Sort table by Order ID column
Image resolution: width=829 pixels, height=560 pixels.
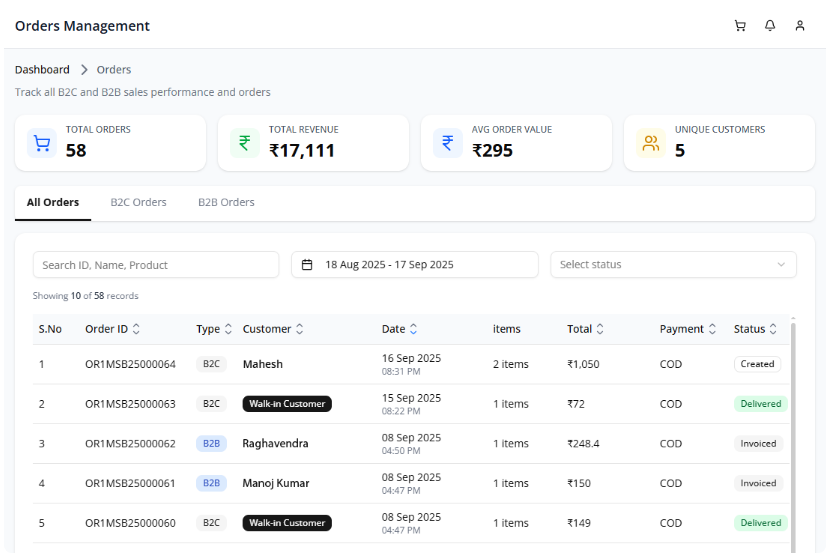[136, 329]
